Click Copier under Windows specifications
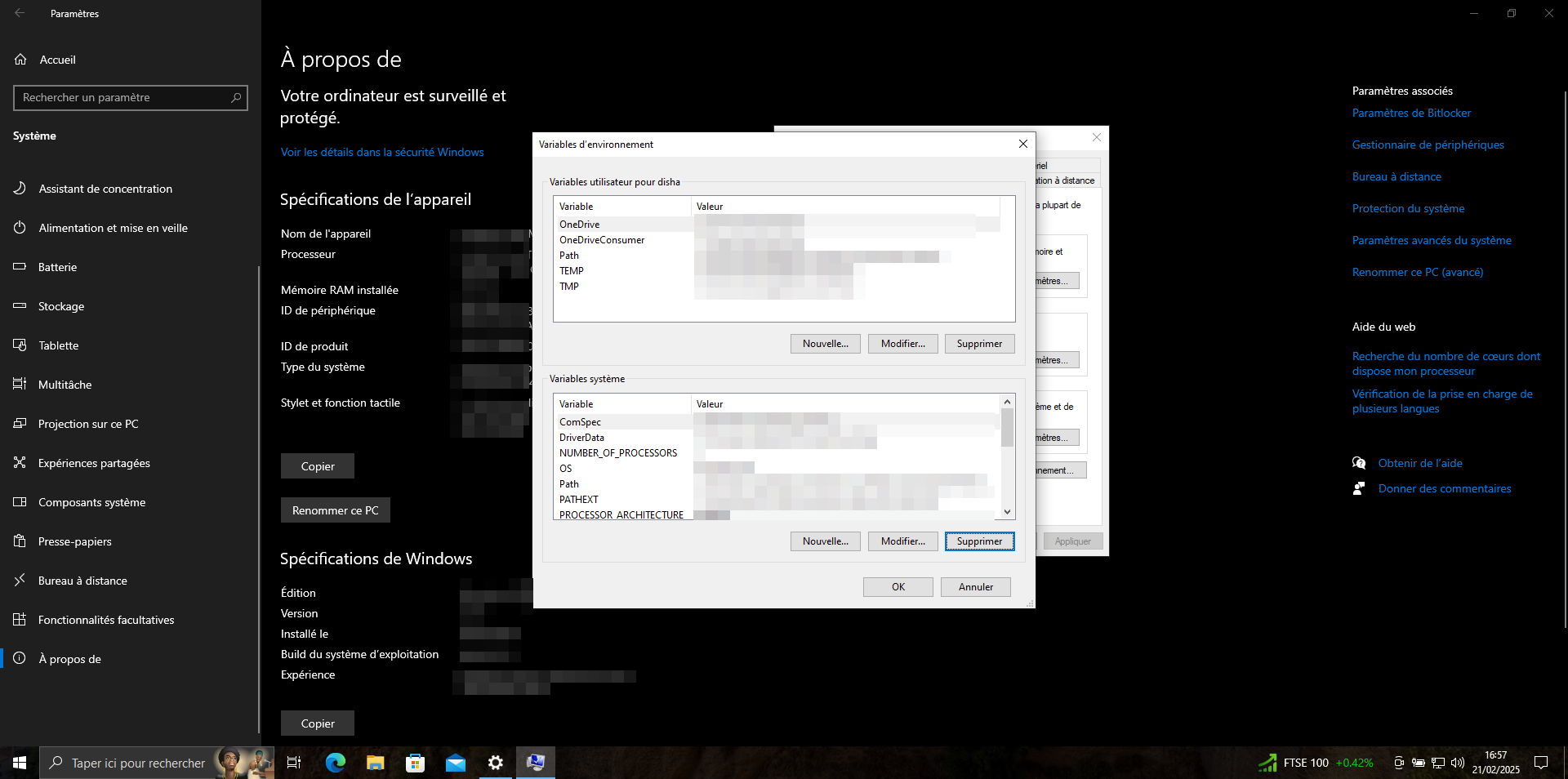 coord(318,723)
